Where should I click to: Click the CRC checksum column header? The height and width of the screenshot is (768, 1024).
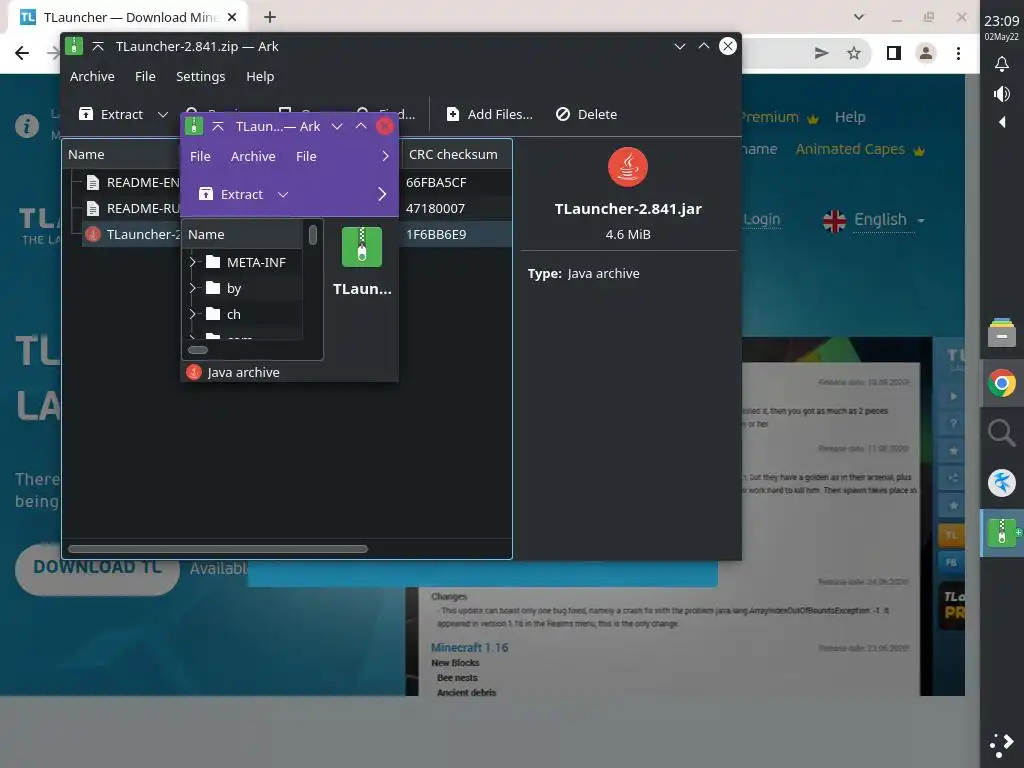point(453,155)
